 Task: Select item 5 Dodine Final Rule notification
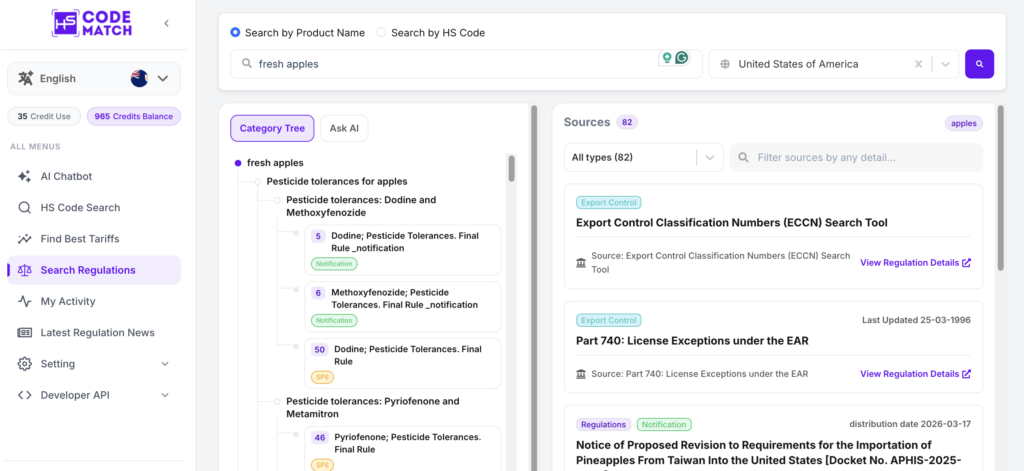tap(403, 249)
